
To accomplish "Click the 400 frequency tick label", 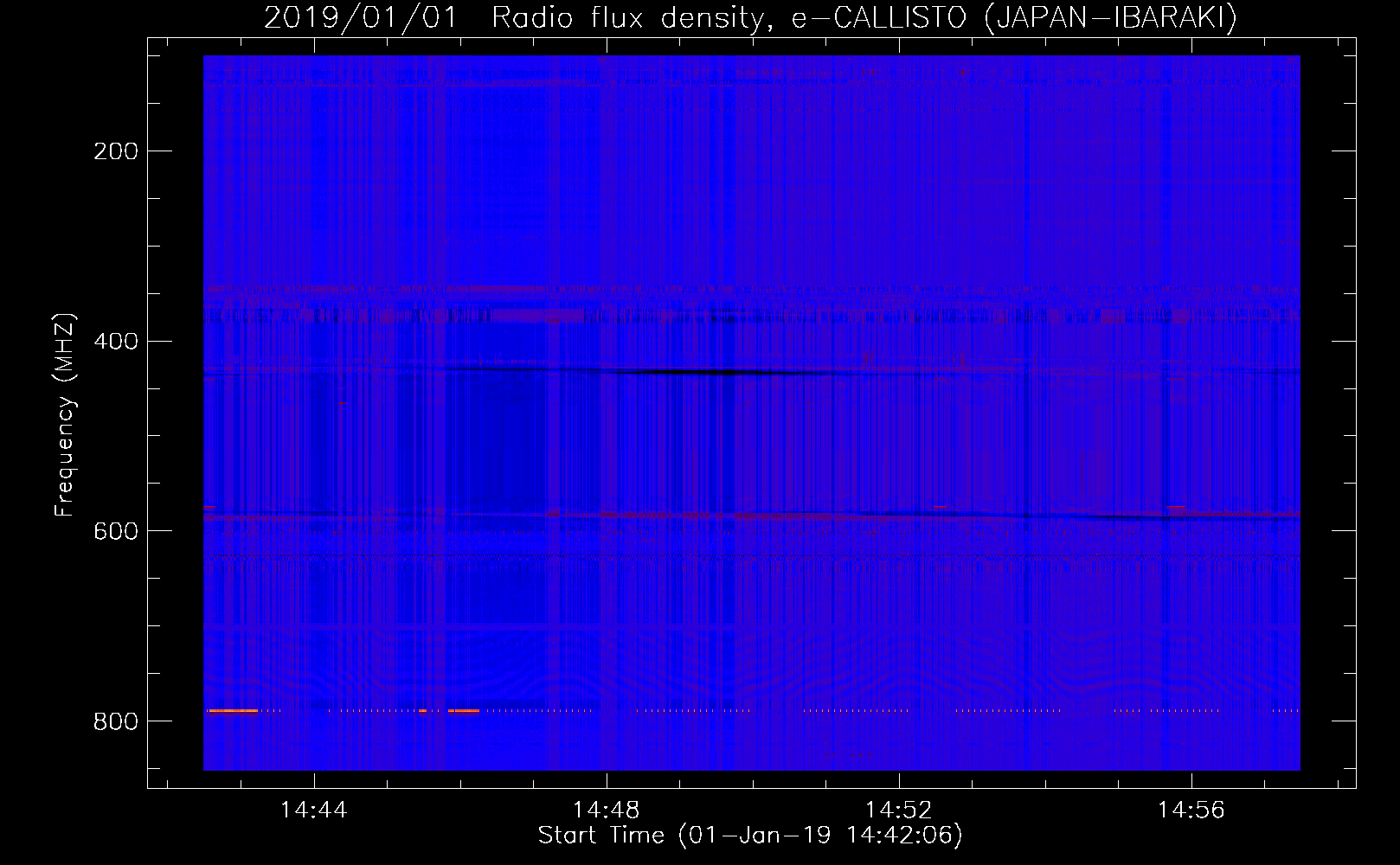I will point(116,342).
